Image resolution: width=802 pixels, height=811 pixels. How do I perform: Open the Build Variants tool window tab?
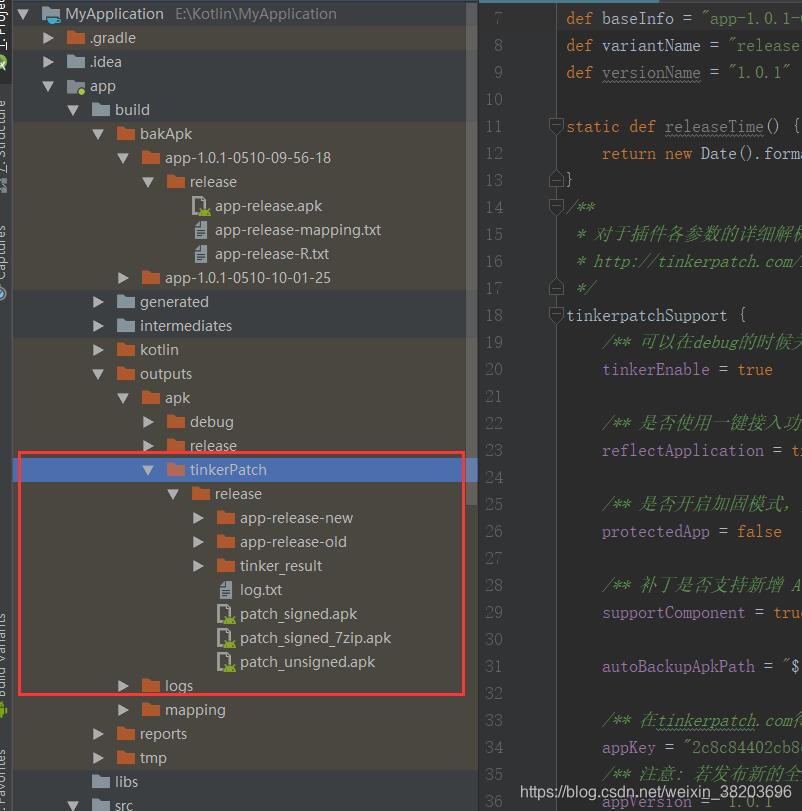(4, 665)
